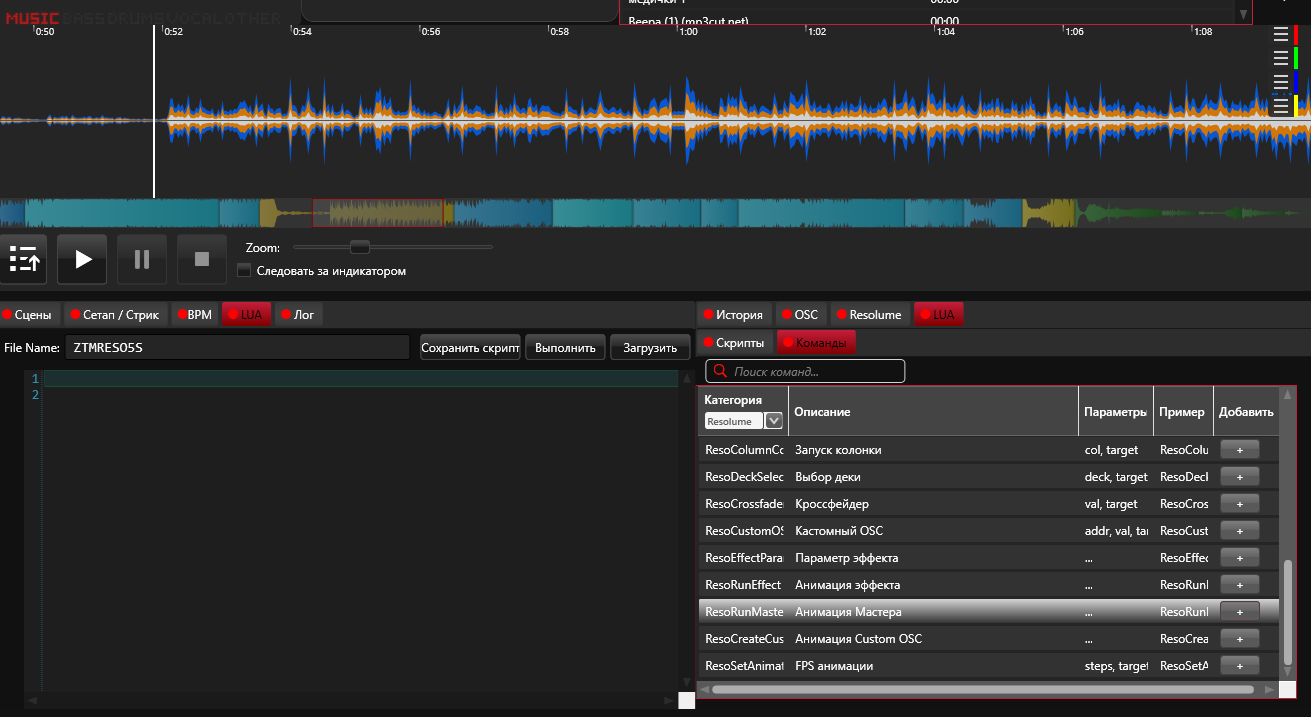This screenshot has width=1311, height=717.
Task: Click the track list down arrow
Action: coord(1243,14)
